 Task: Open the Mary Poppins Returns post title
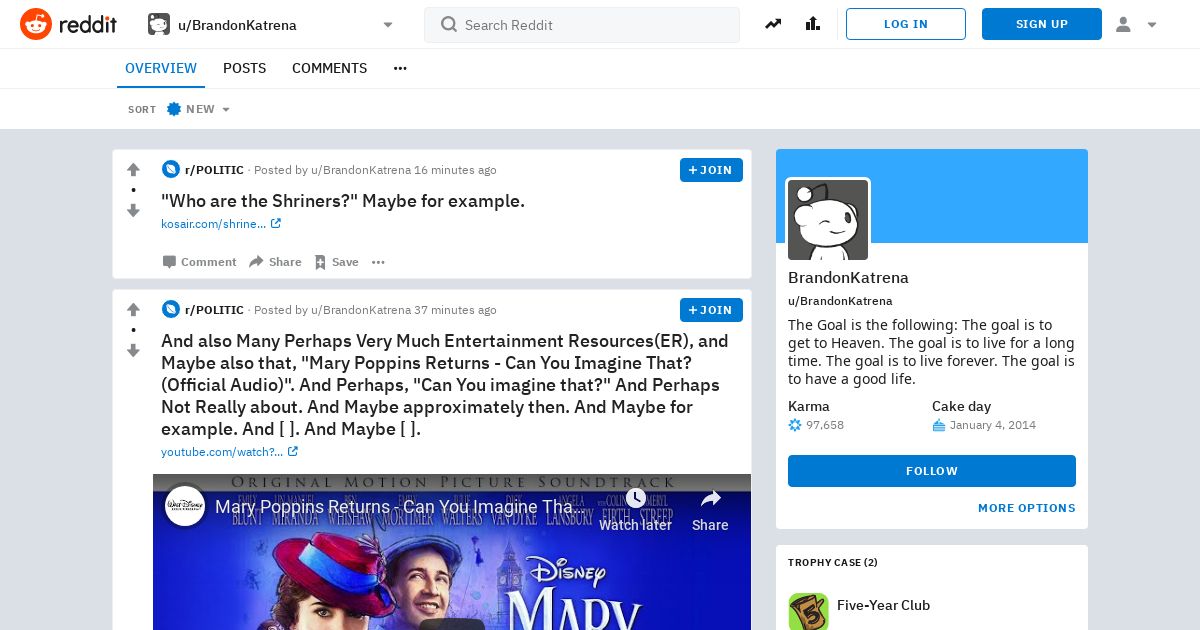pyautogui.click(x=445, y=385)
